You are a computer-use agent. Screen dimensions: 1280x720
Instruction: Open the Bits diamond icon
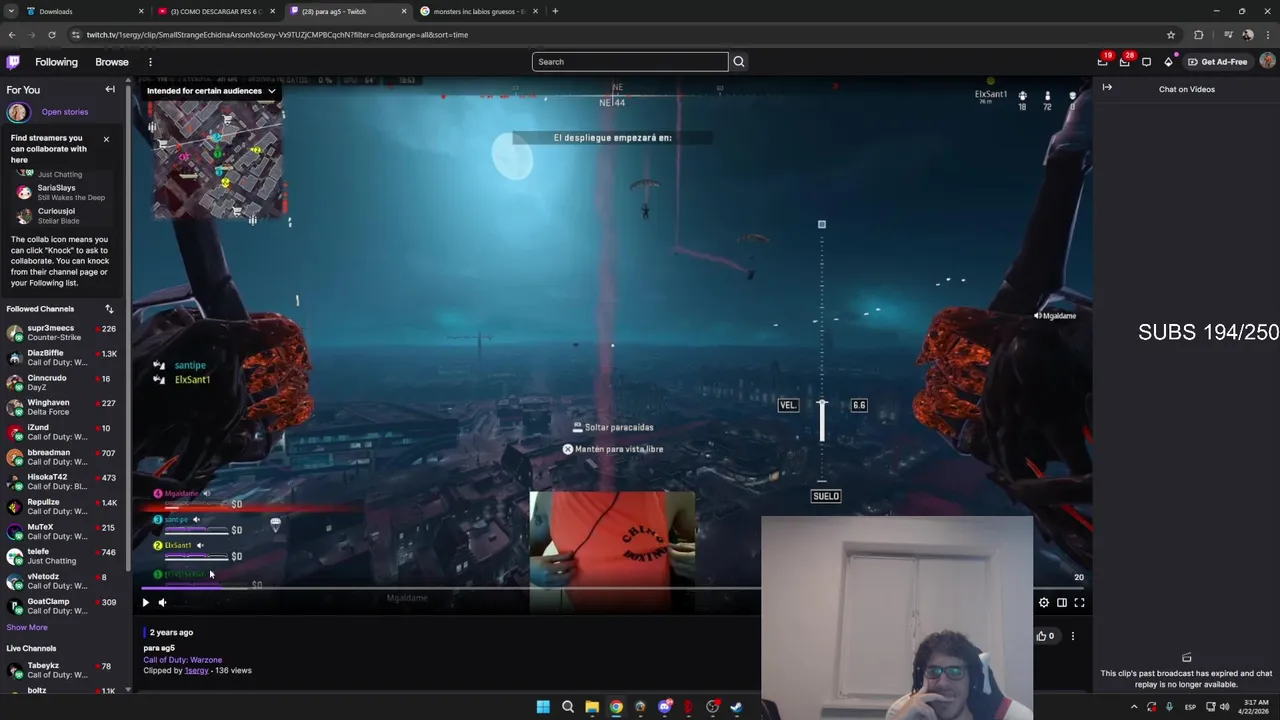tap(1168, 62)
